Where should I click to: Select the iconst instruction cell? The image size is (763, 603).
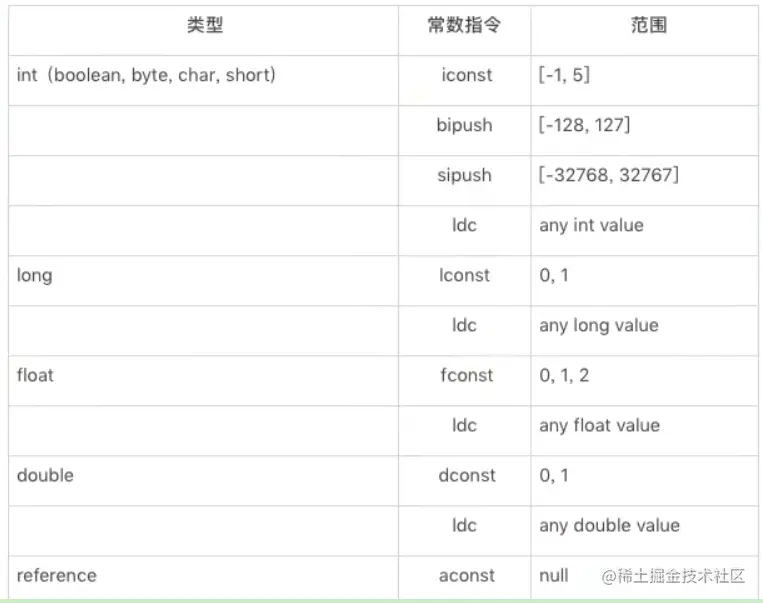coord(464,75)
